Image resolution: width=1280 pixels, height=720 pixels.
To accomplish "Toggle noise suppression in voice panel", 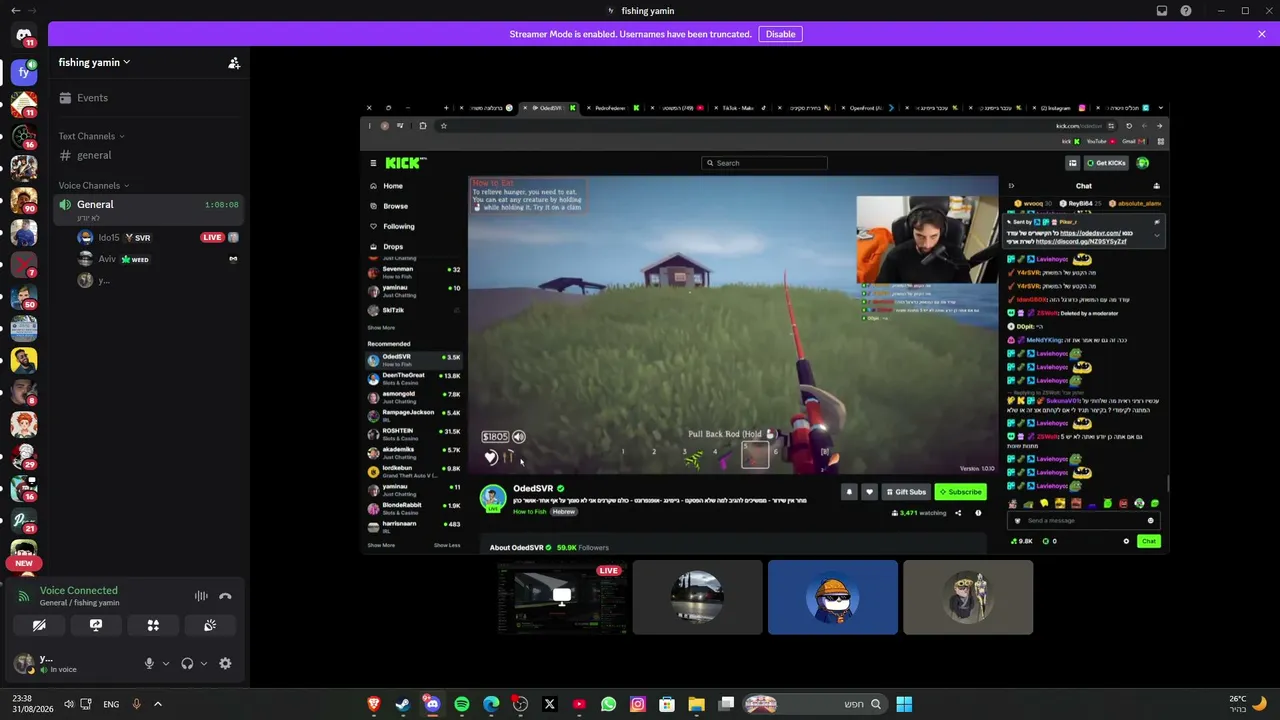I will pyautogui.click(x=201, y=596).
